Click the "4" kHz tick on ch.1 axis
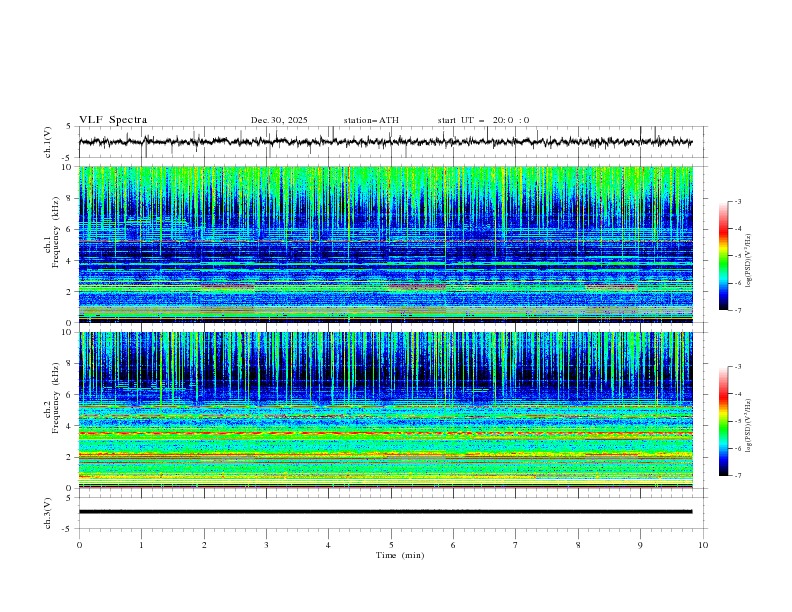The image size is (792, 612). pyautogui.click(x=71, y=261)
